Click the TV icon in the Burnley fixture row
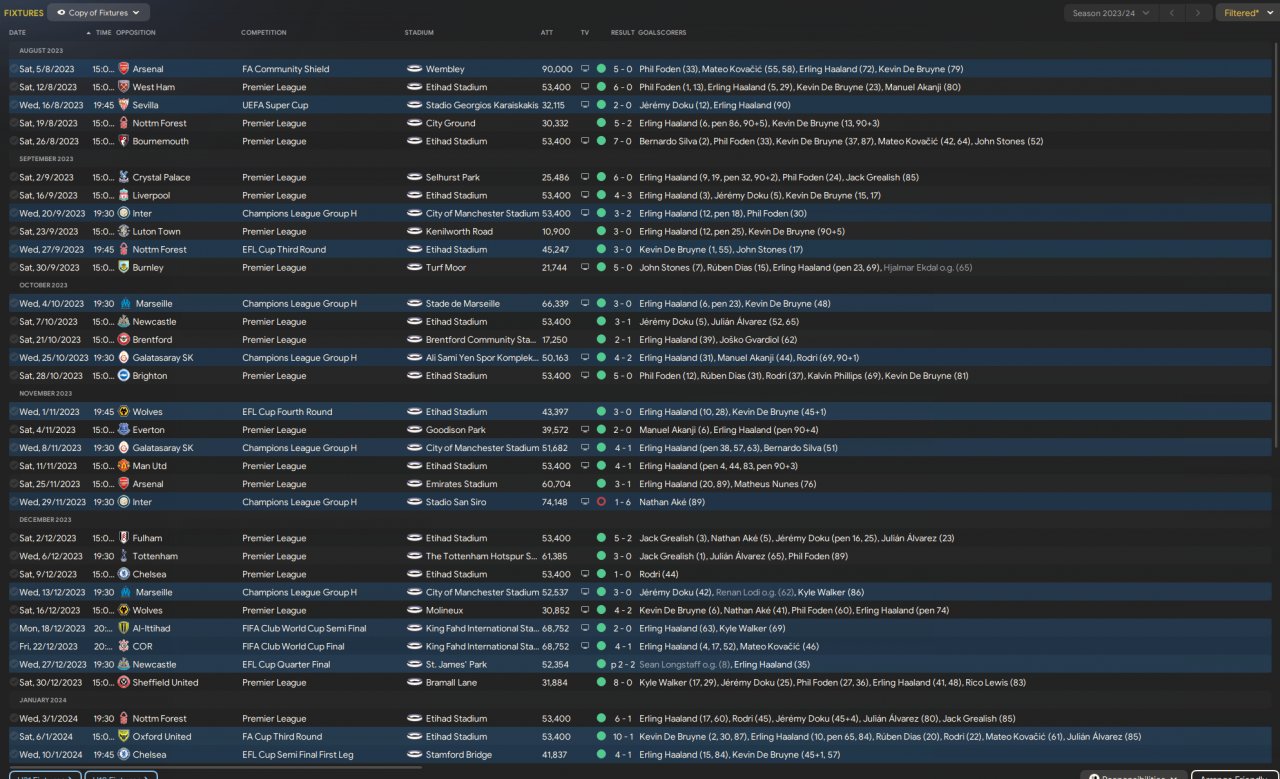Image resolution: width=1280 pixels, height=779 pixels. (585, 267)
